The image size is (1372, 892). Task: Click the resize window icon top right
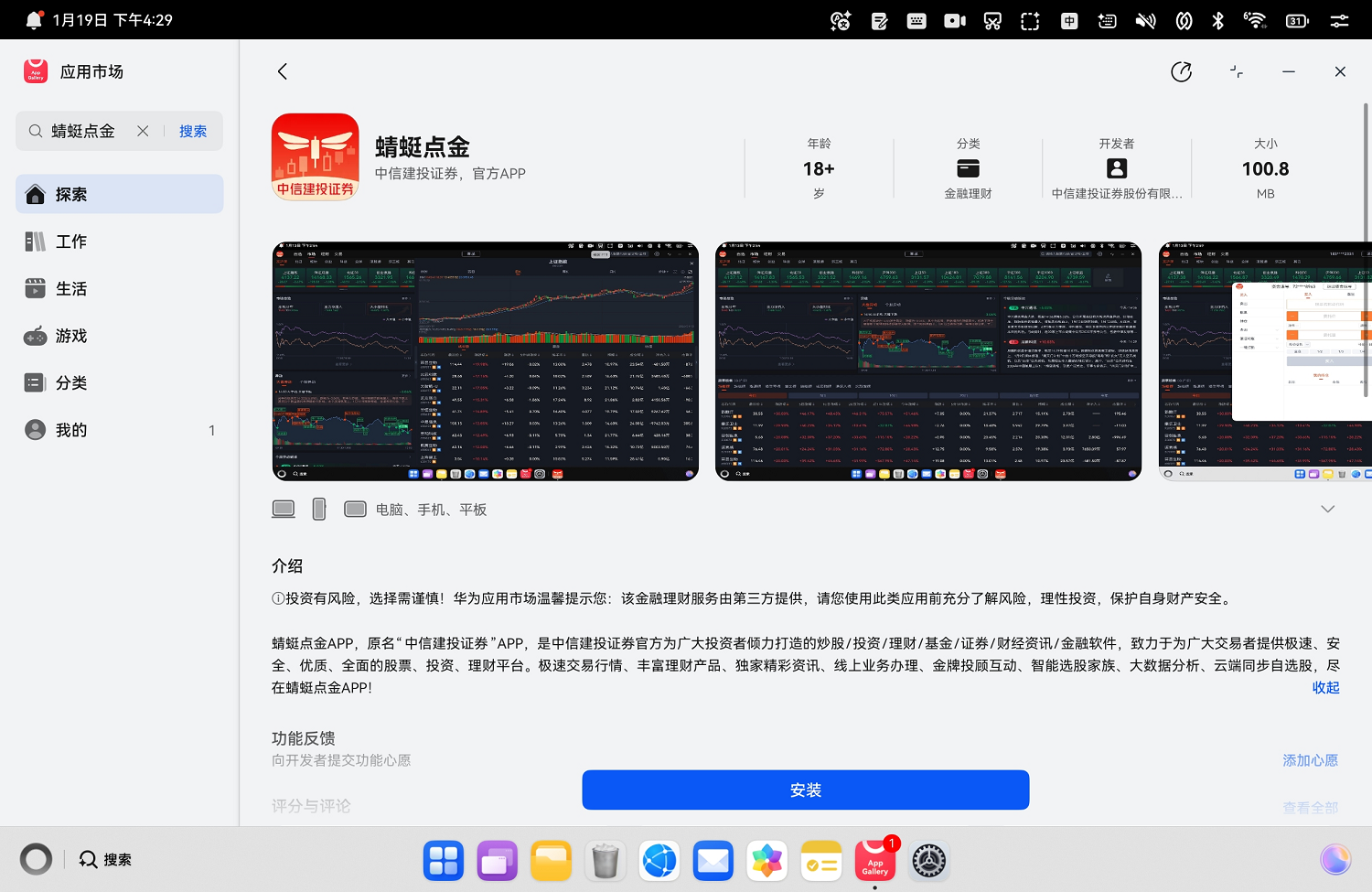pos(1236,71)
